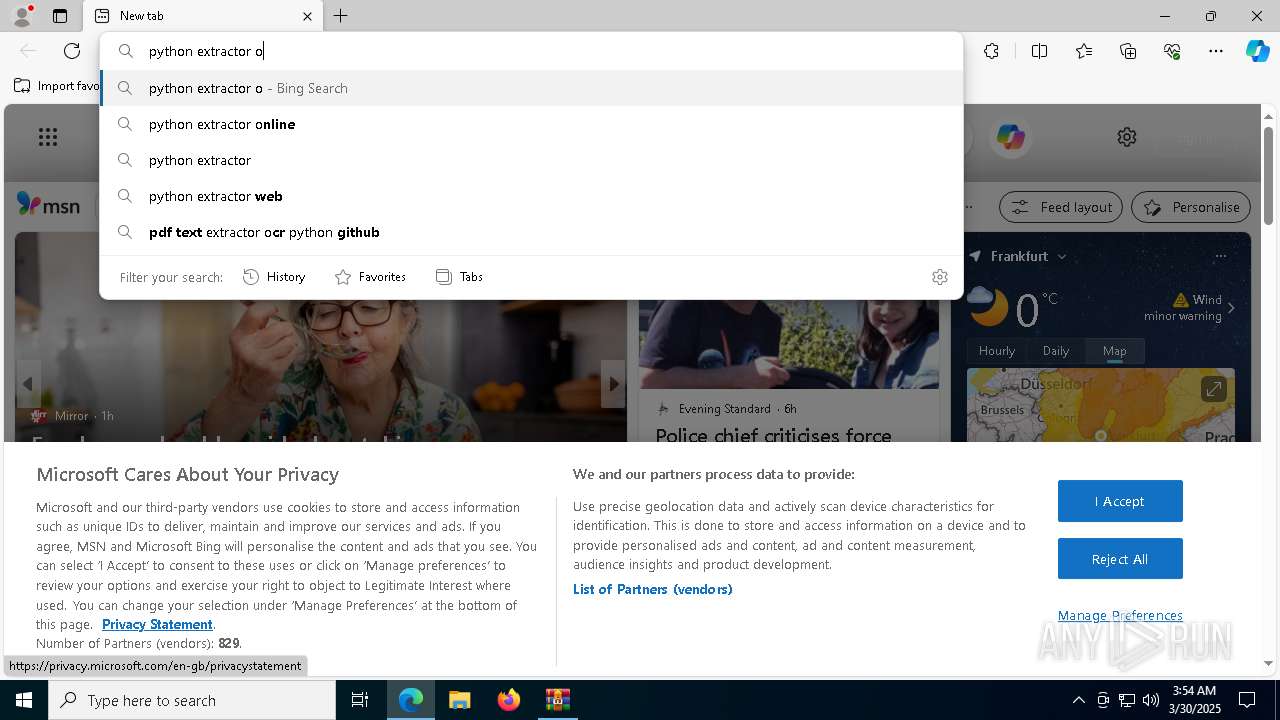The width and height of the screenshot is (1280, 720).
Task: Filter search by Favorites
Action: (370, 277)
